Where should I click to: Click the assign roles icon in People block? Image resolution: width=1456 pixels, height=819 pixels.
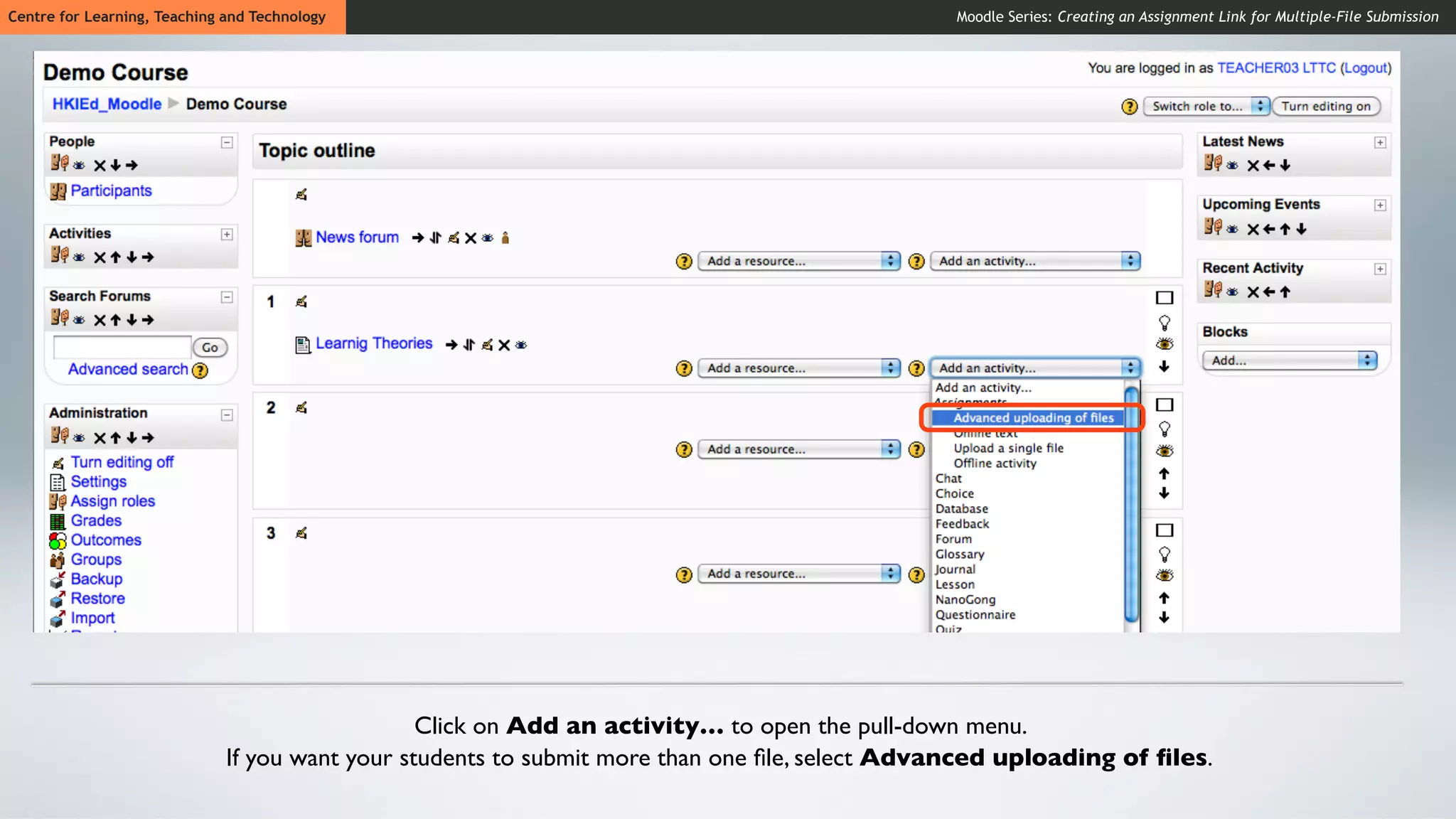(x=60, y=164)
